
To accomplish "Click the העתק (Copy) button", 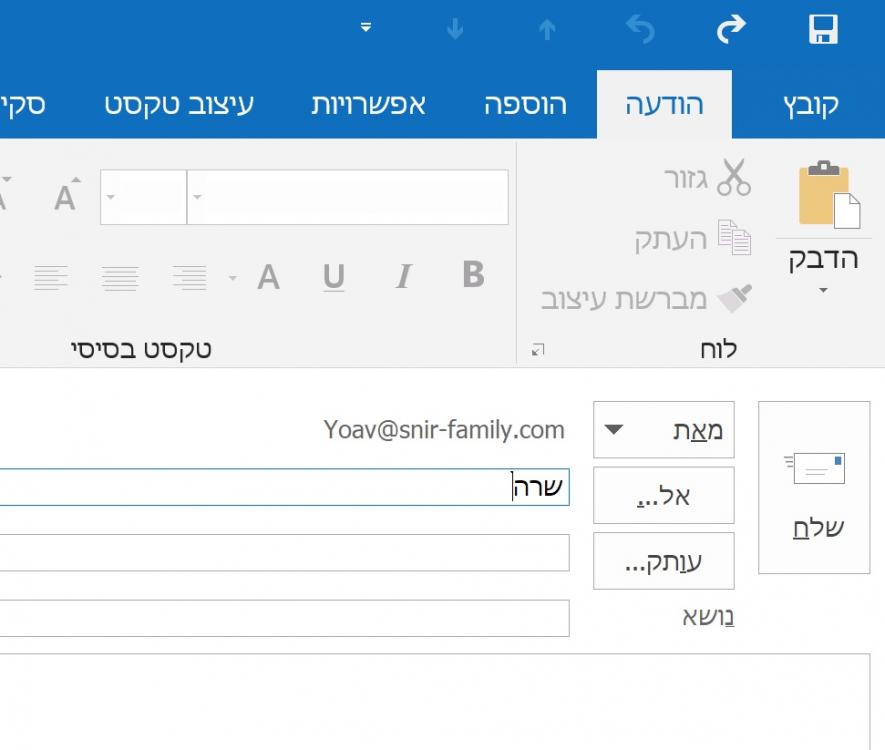I will point(693,238).
